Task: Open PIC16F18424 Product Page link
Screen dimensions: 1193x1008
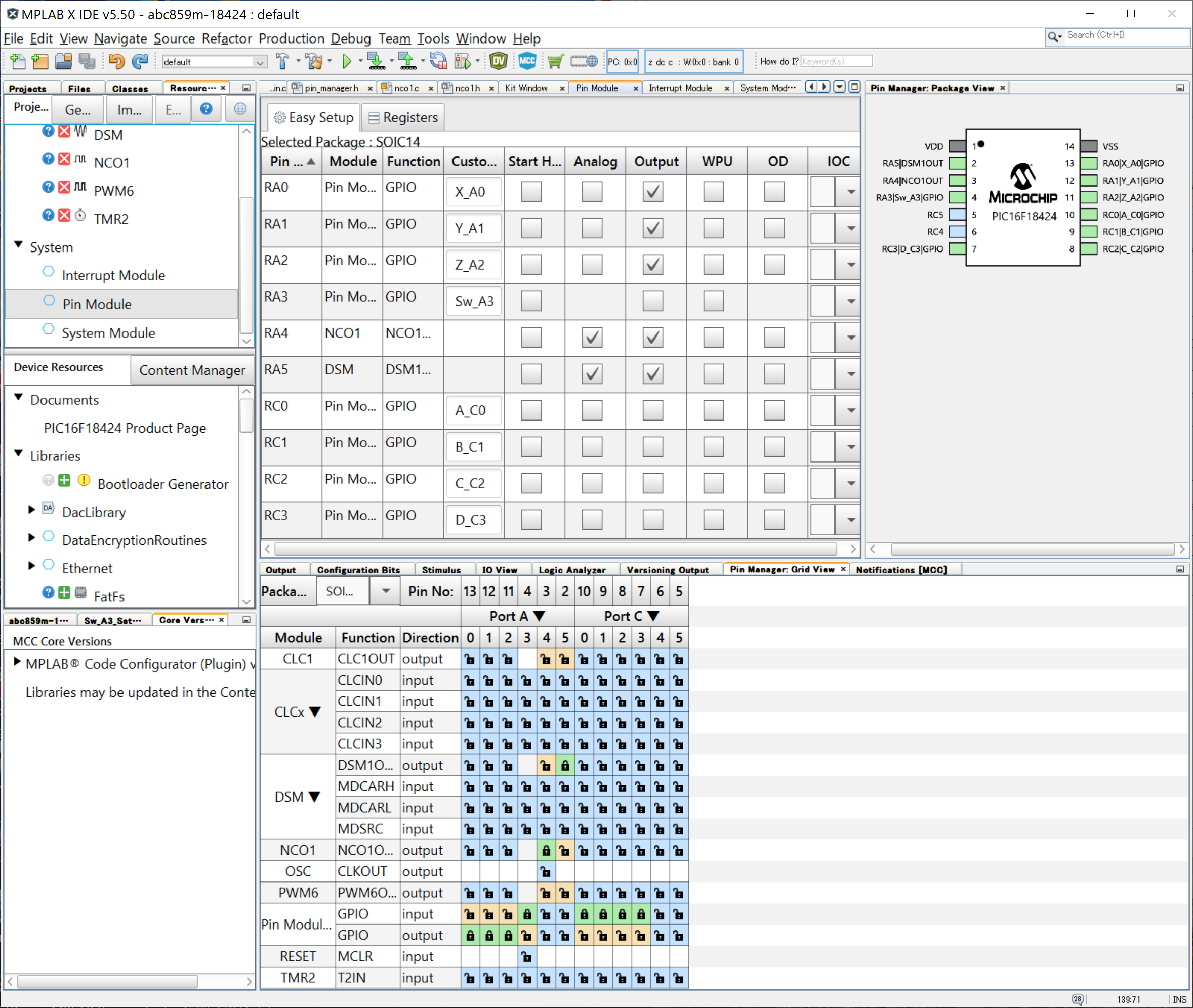Action: [125, 428]
